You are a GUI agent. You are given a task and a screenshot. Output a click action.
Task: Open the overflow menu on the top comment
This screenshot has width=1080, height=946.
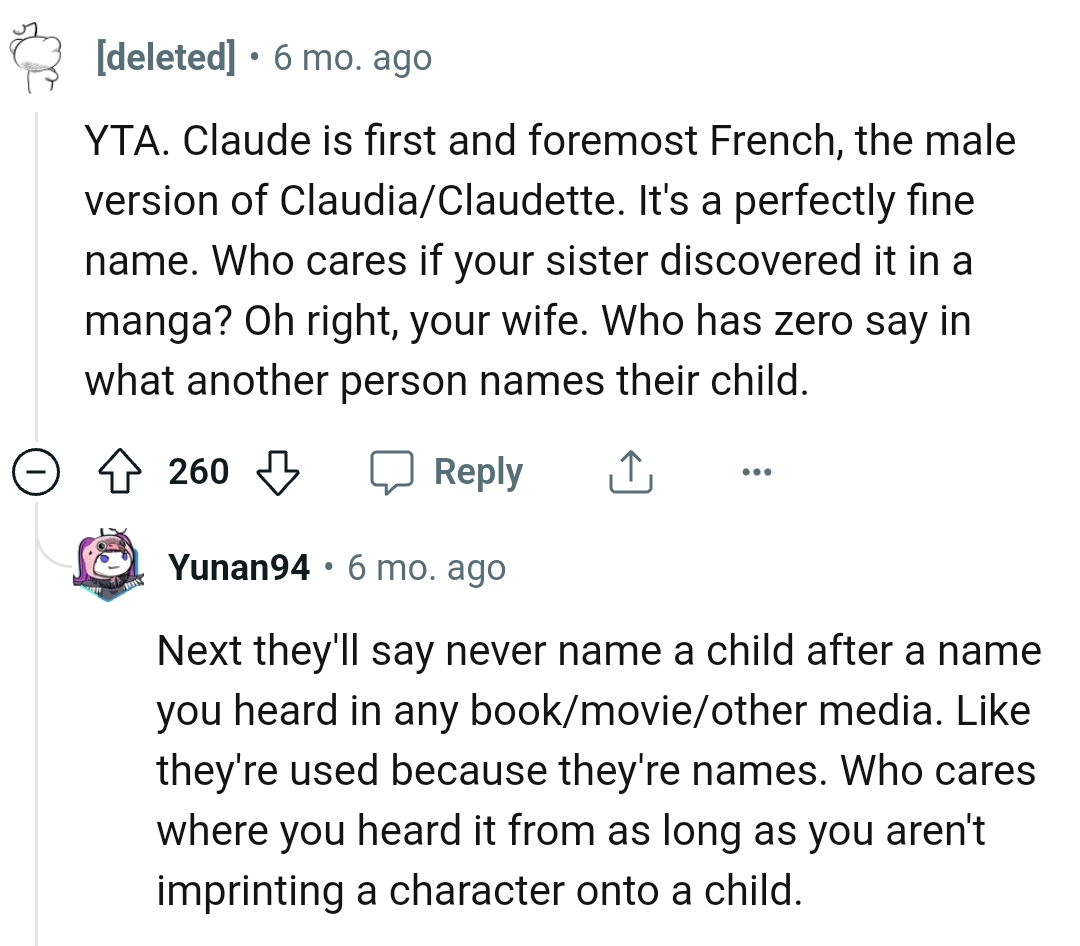coord(756,471)
